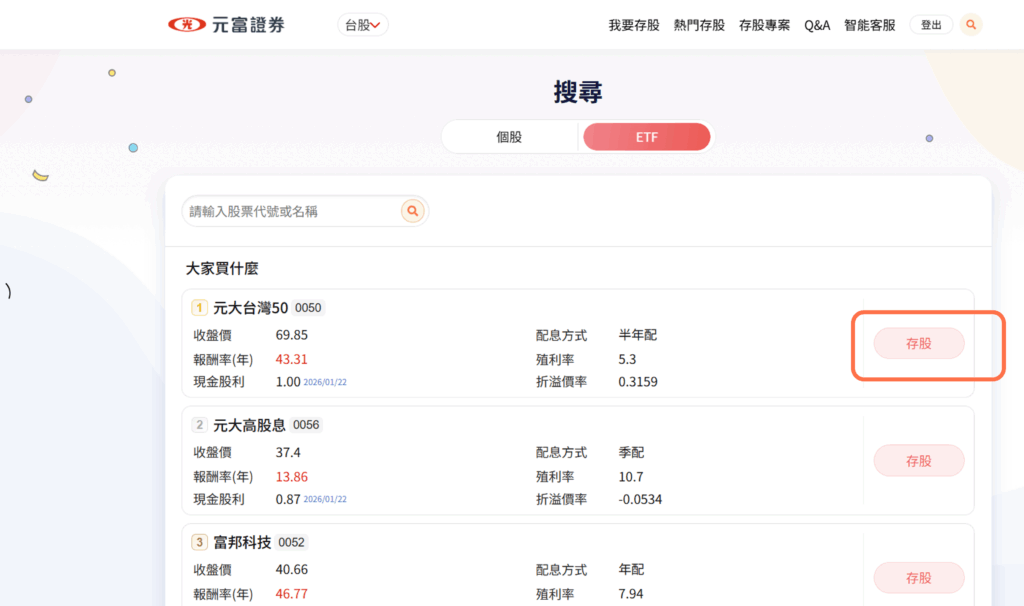The image size is (1024, 606).
Task: Open 智能客服 support link
Action: (870, 25)
